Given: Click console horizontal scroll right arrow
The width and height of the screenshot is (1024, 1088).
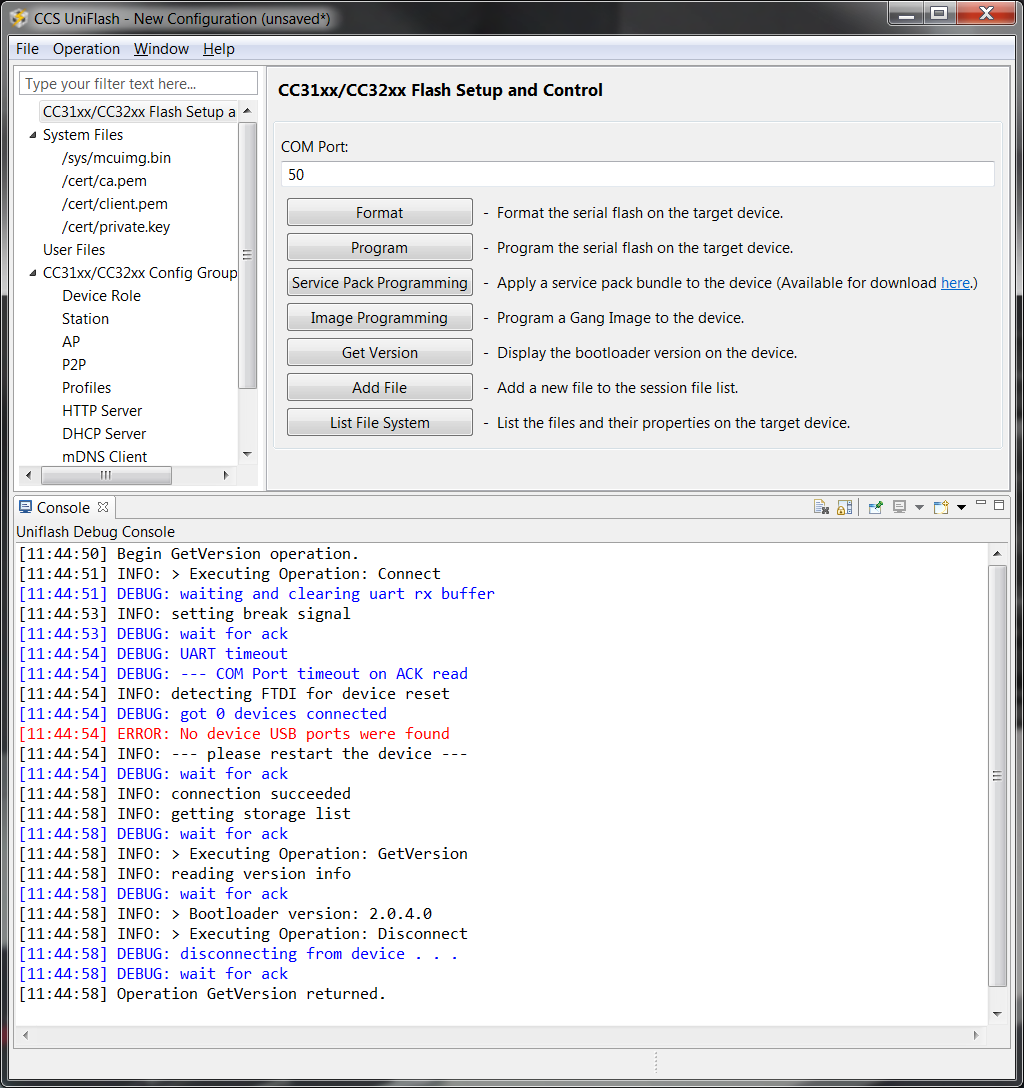Looking at the screenshot, I should [x=976, y=1035].
